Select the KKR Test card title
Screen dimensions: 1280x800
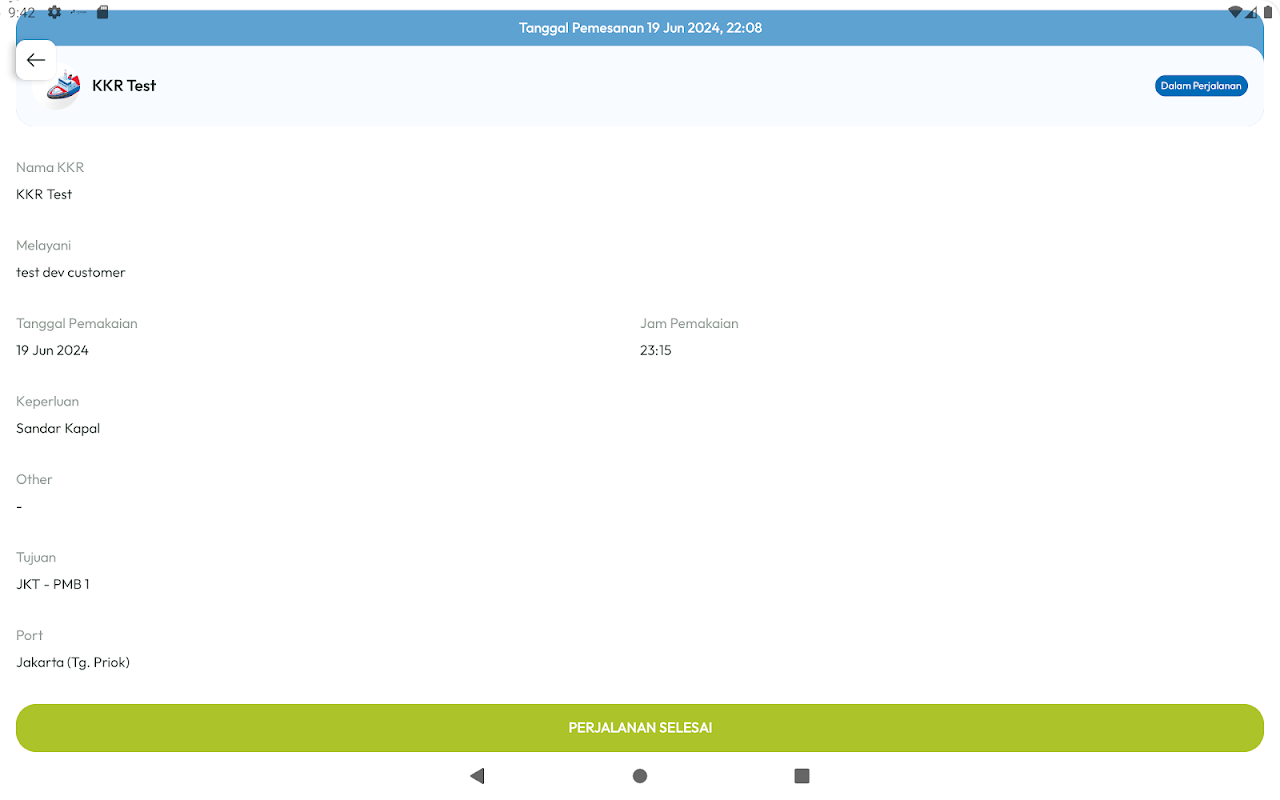(x=124, y=86)
